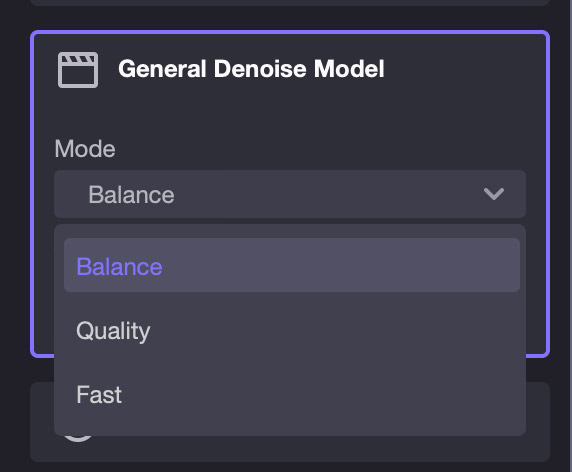Screen dimensions: 572x472
Task: Click the Mode label above the dropdown
Action: [x=85, y=149]
